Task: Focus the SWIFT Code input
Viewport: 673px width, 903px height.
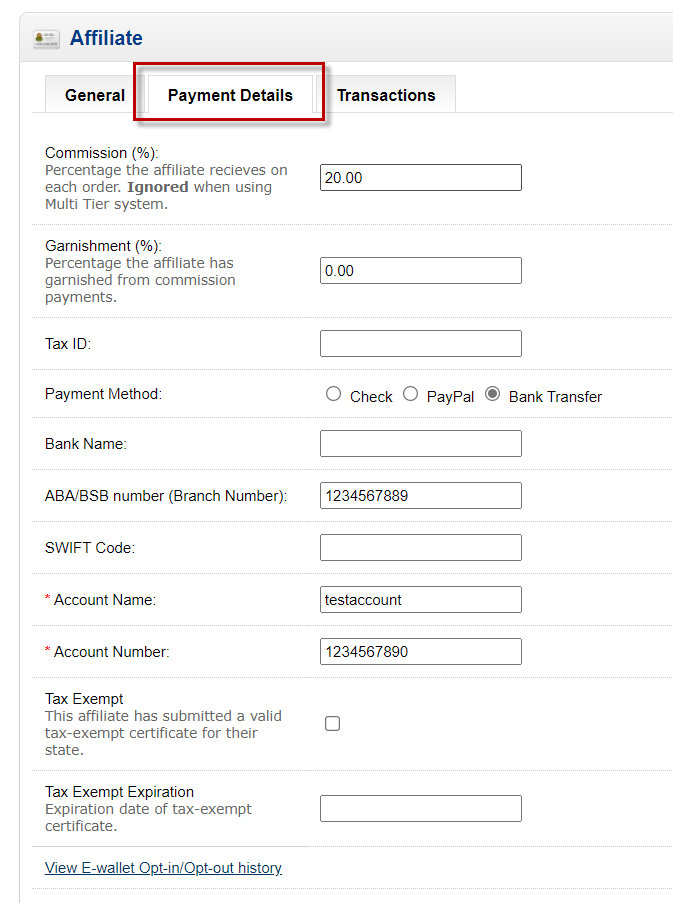Action: click(421, 548)
